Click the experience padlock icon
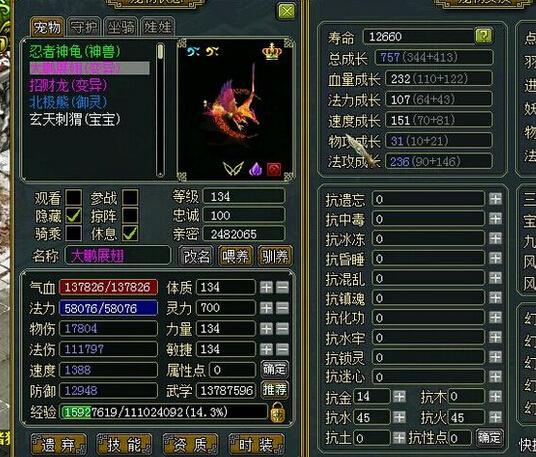 (277, 412)
